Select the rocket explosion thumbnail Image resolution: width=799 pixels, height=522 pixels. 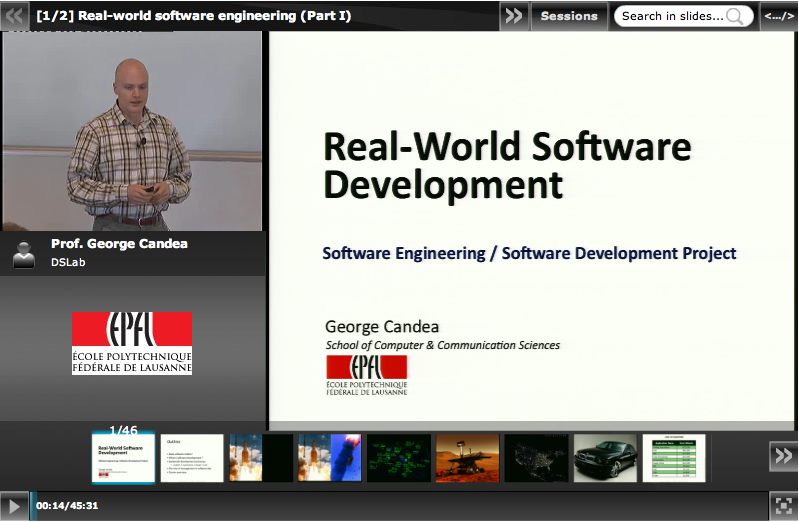point(330,458)
